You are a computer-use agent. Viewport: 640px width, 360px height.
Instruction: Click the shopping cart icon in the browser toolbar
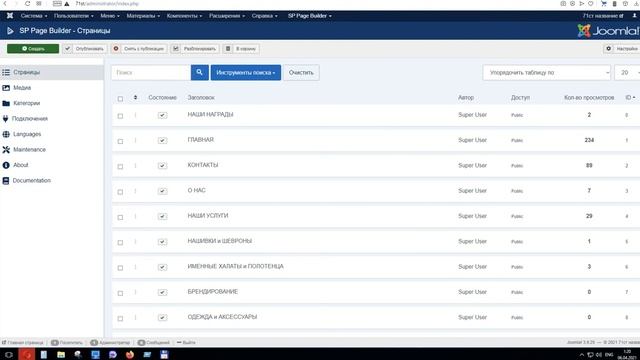(604, 4)
